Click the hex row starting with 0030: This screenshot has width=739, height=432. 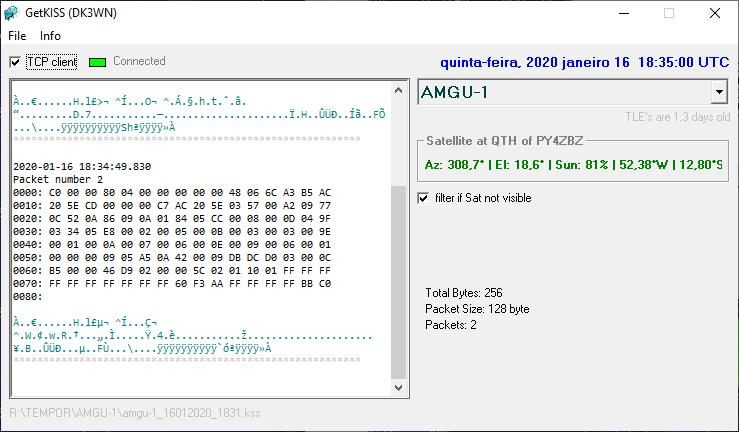[172, 232]
